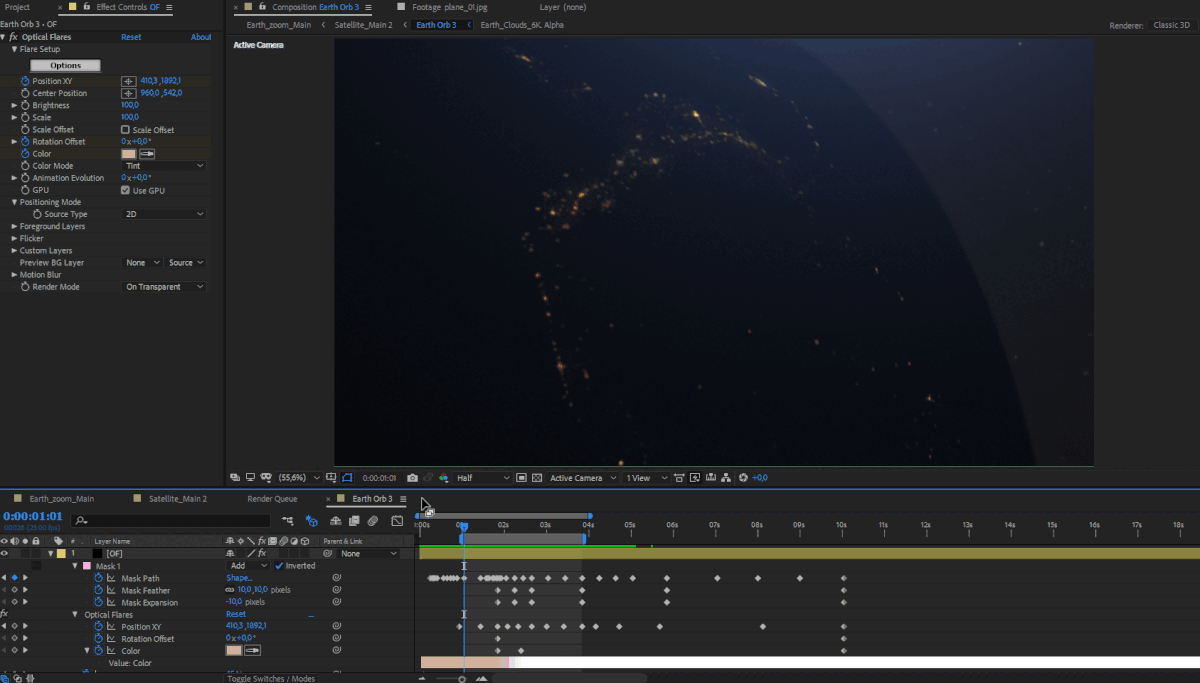The image size is (1200, 683).
Task: Change the mask mode from Add
Action: point(247,565)
